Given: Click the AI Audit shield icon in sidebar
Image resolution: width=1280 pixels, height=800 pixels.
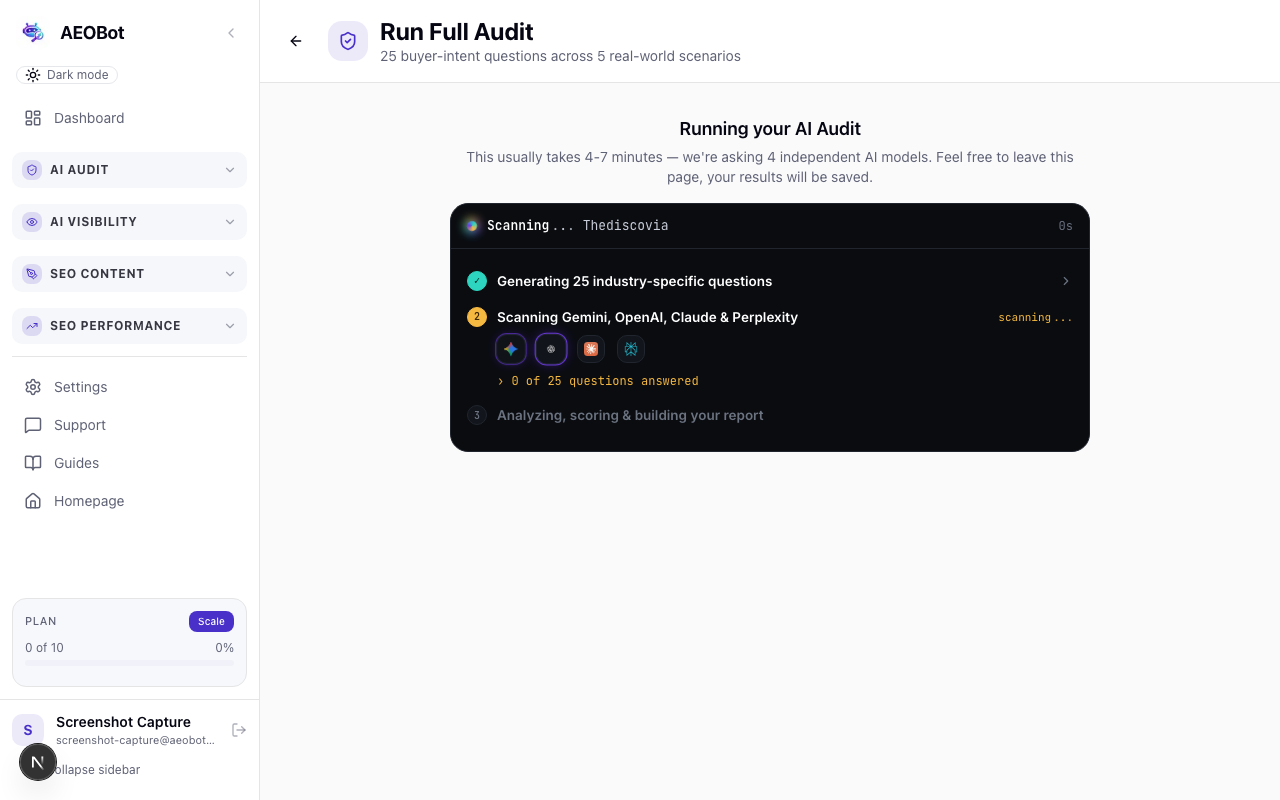Looking at the screenshot, I should pos(32,170).
